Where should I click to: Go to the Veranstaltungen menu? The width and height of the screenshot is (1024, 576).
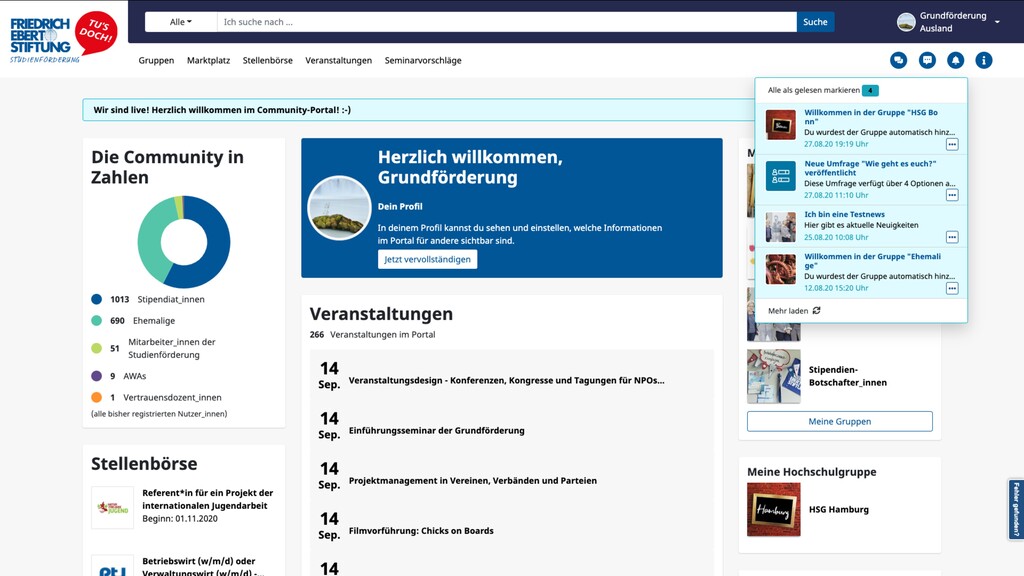pos(338,60)
